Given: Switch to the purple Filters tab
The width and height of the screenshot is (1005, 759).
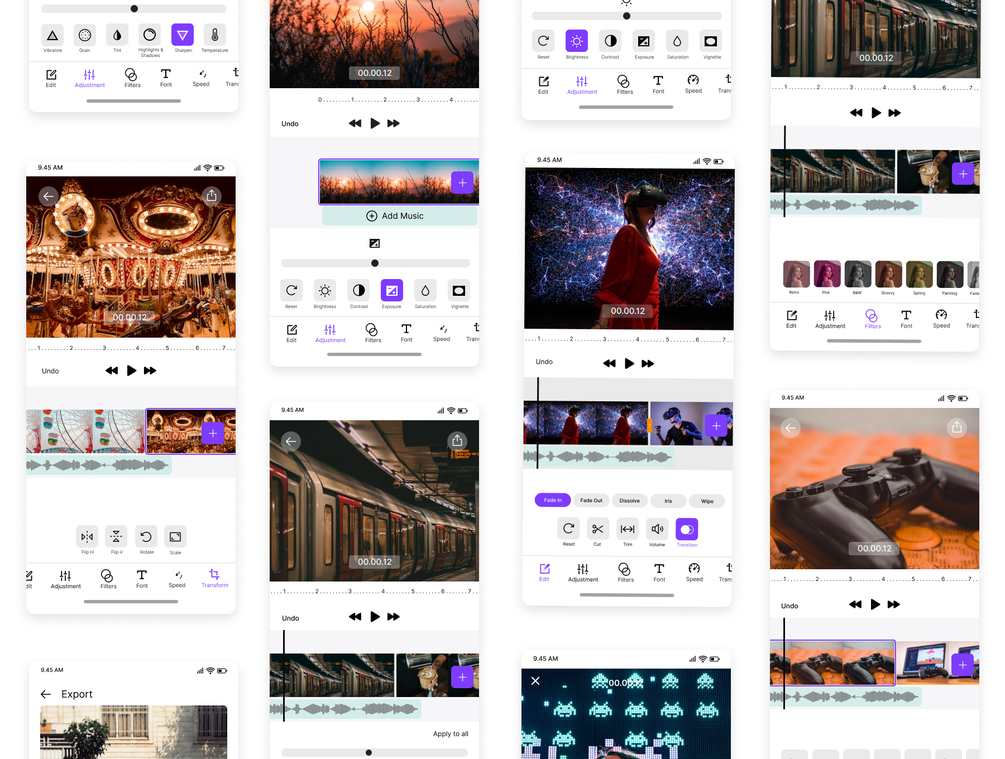Looking at the screenshot, I should (872, 319).
